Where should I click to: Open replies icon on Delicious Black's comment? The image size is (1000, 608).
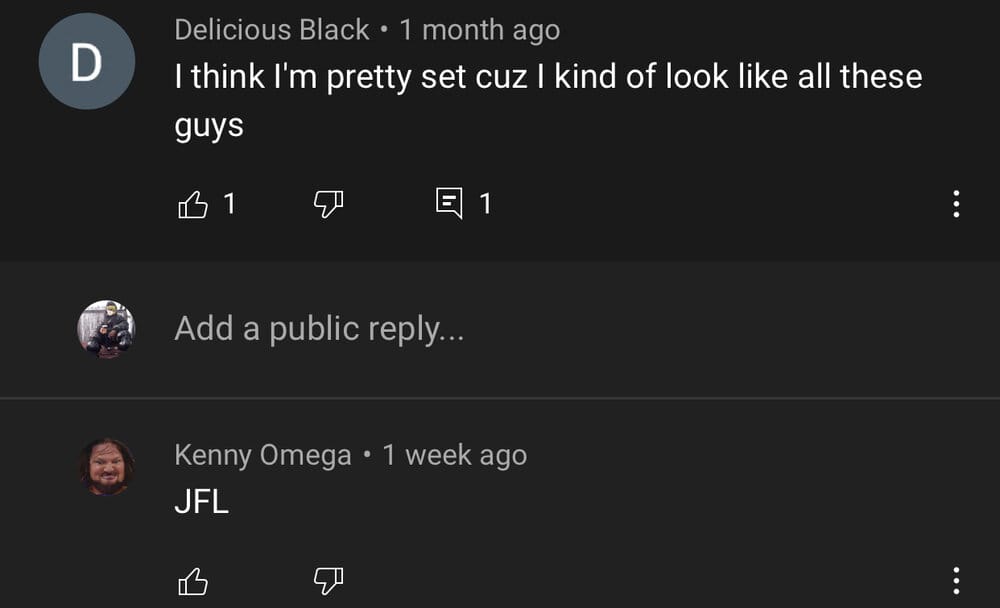tap(449, 205)
